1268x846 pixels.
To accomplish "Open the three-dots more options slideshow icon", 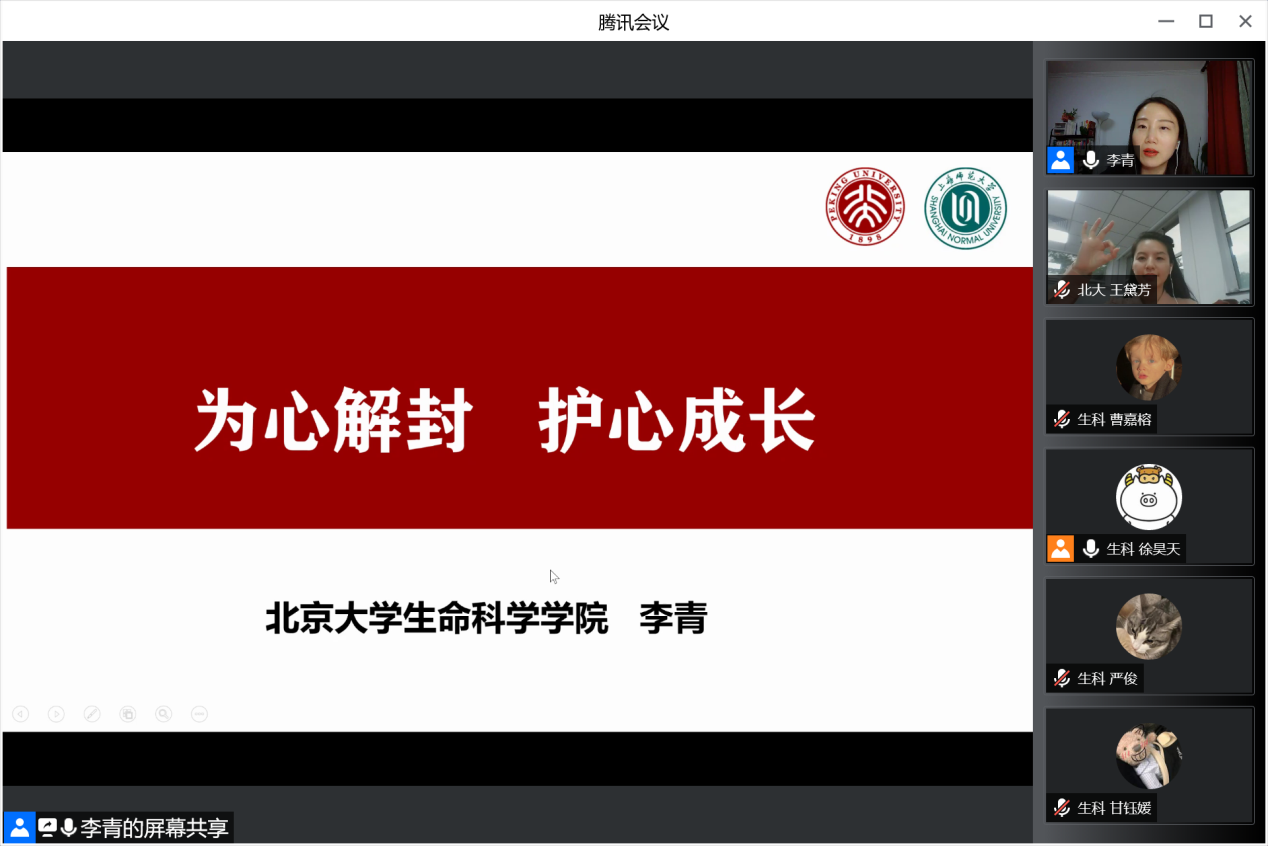I will tap(199, 714).
